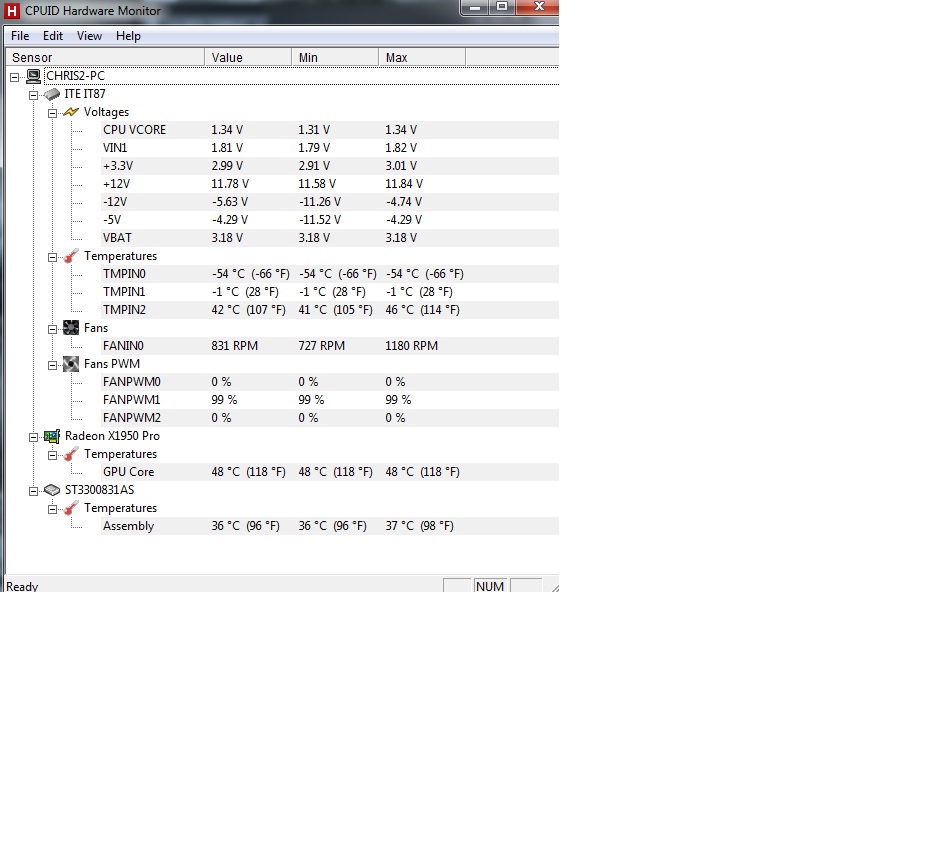The width and height of the screenshot is (942, 862).
Task: Click the Radeon X1950 Pro card icon
Action: tap(52, 436)
